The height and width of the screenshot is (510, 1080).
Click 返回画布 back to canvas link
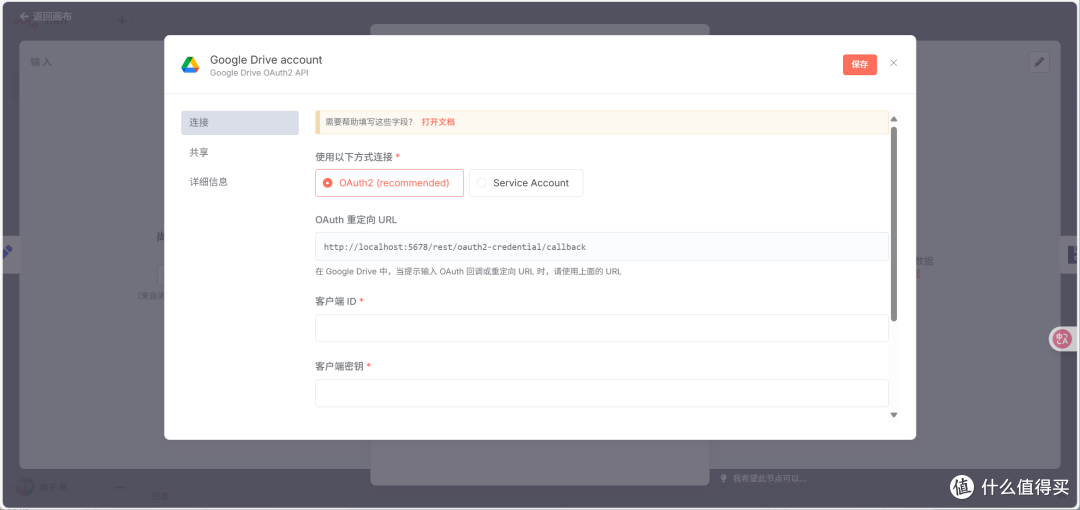(45, 16)
